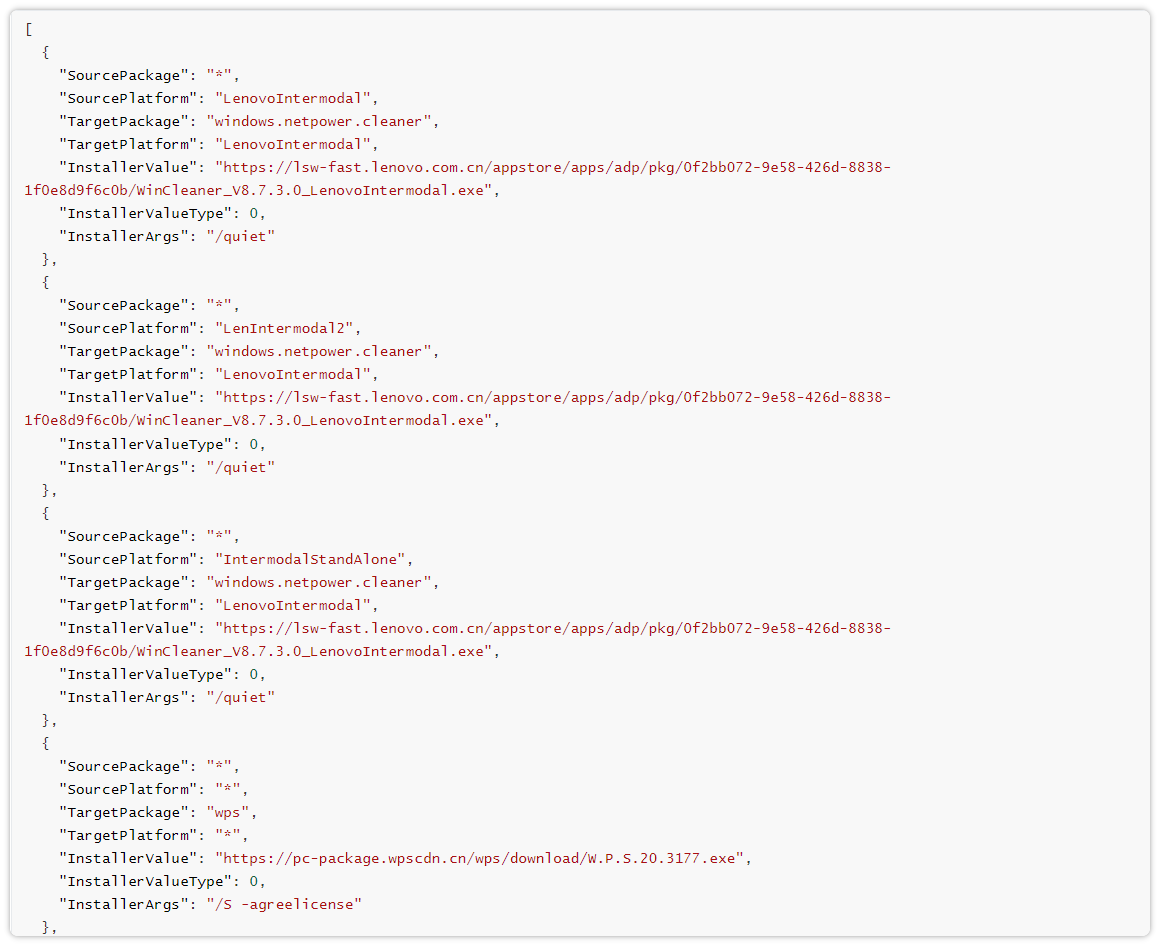The image size is (1160, 946).
Task: Click the second entry's "/quiet" InstallerArgs value
Action: (x=240, y=467)
